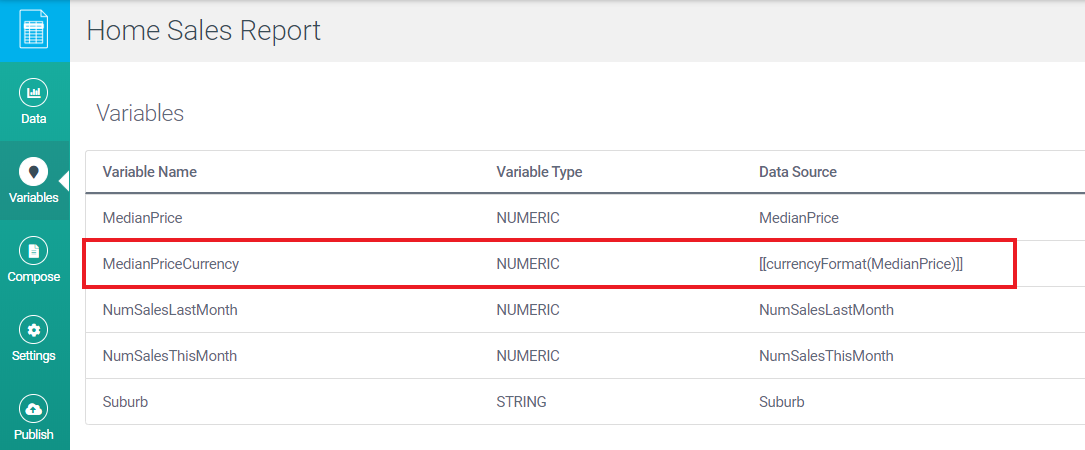Select the Variables pin icon
This screenshot has height=450, width=1085.
[34, 172]
